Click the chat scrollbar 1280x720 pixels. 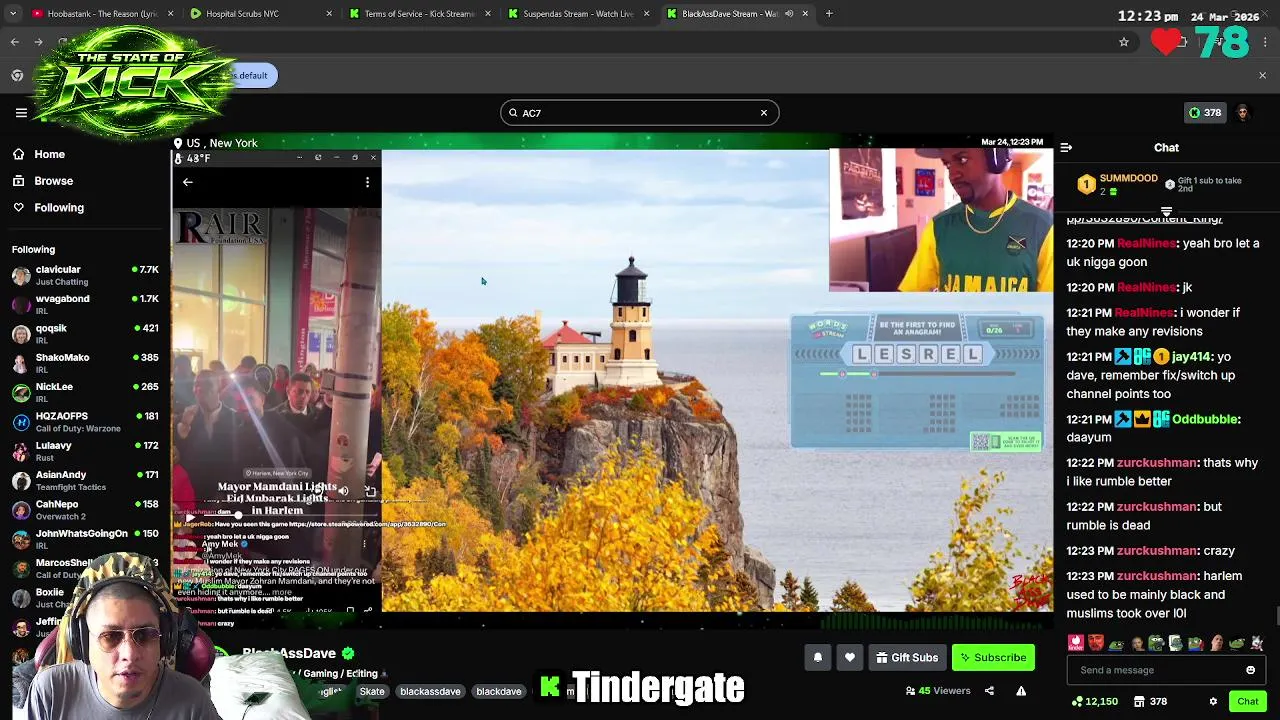pyautogui.click(x=1275, y=614)
